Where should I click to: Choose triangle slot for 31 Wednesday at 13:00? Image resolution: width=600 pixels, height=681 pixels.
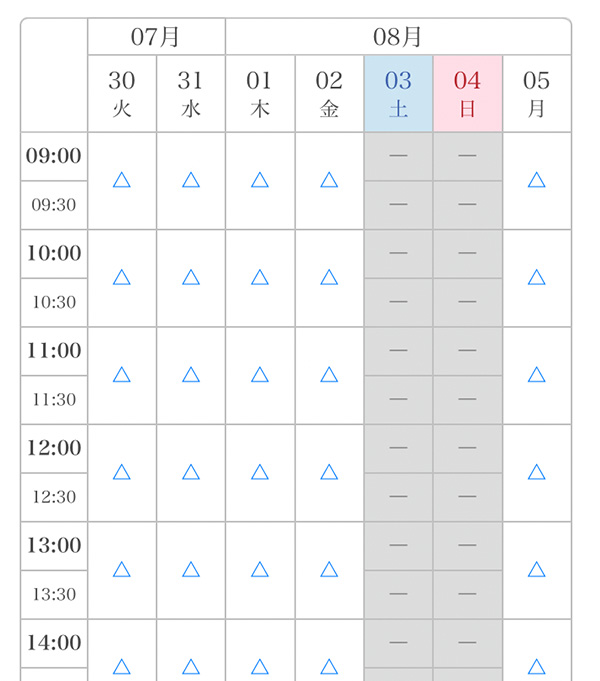(x=191, y=569)
